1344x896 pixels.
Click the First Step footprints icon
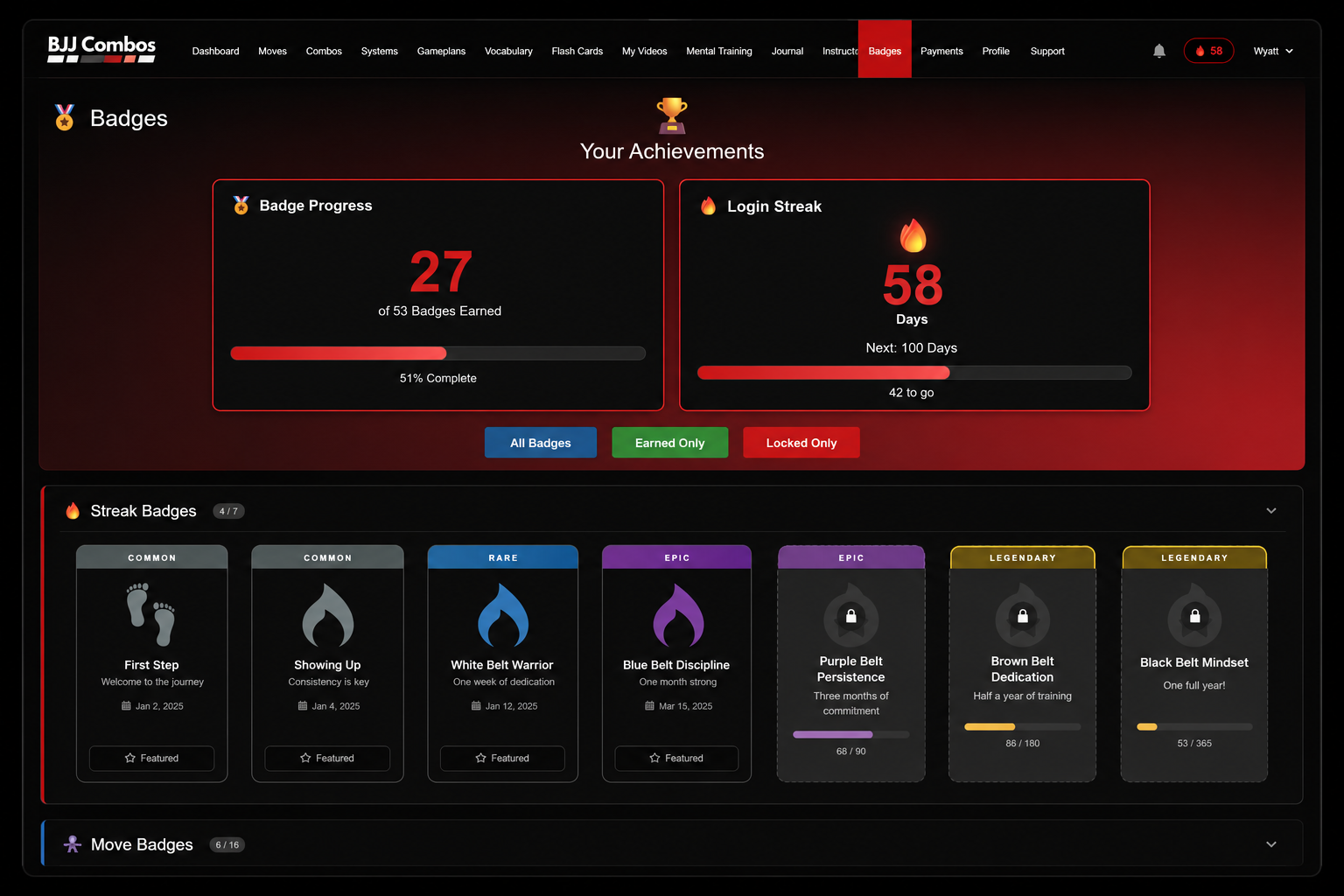pos(151,614)
